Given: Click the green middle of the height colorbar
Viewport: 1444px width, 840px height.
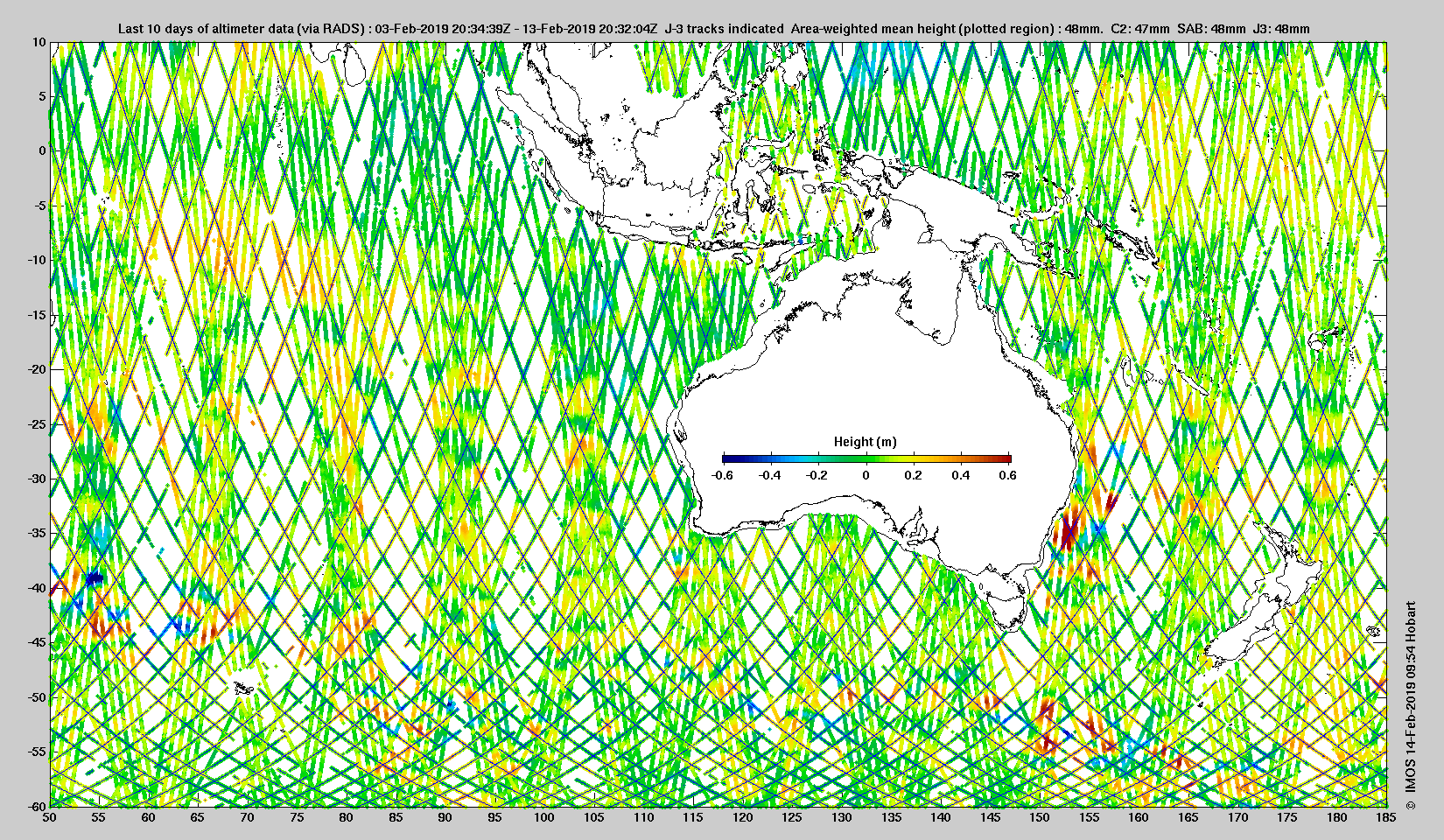Looking at the screenshot, I should 866,458.
